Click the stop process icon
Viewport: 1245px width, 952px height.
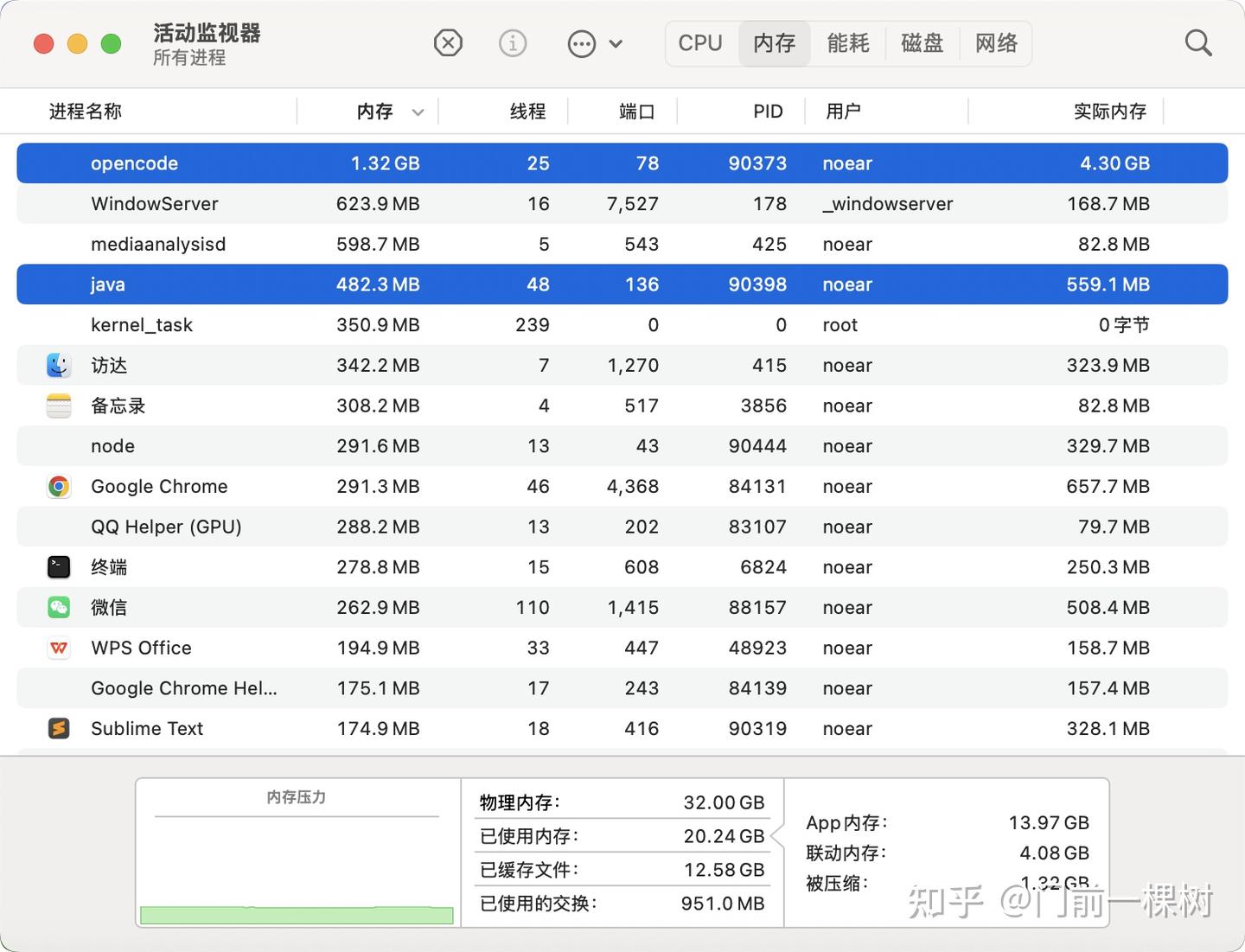[x=448, y=42]
